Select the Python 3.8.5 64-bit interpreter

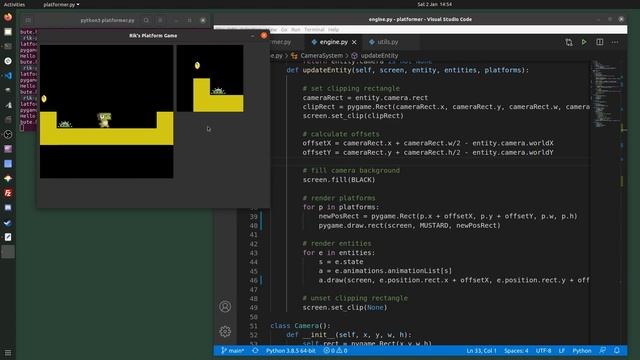[290, 351]
